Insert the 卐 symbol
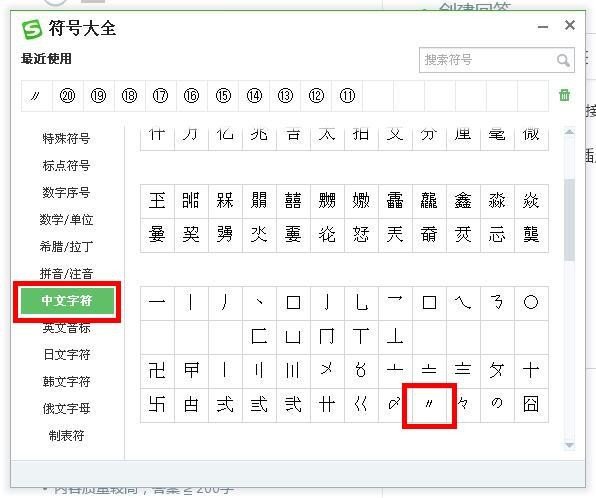596x498 pixels. pyautogui.click(x=157, y=405)
